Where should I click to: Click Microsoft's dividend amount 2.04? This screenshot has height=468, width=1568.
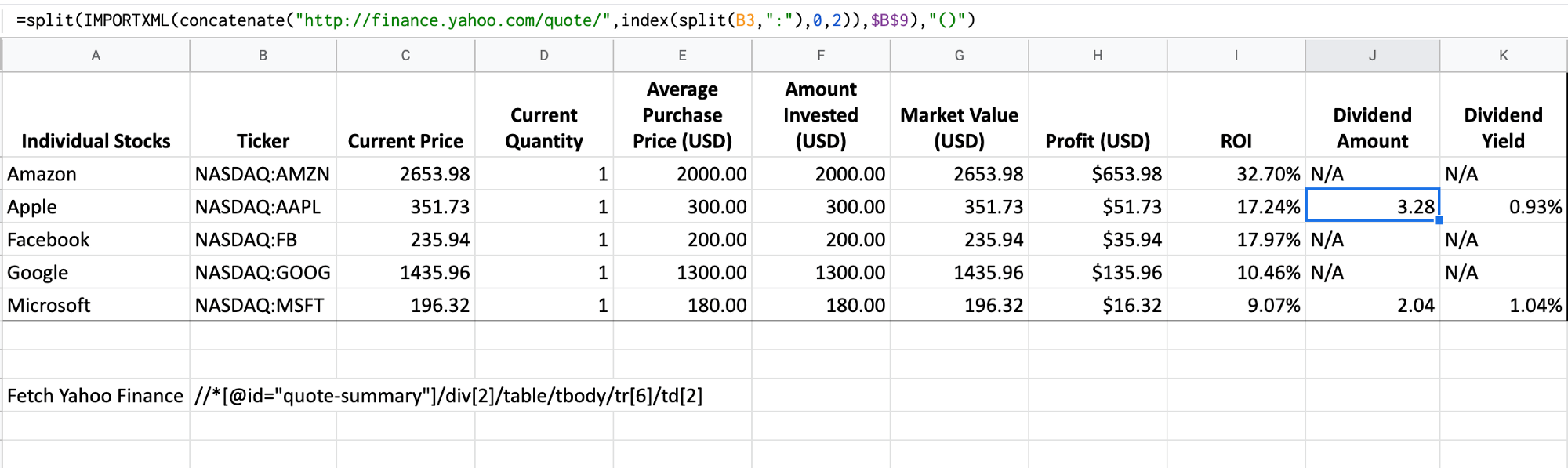pyautogui.click(x=1373, y=305)
